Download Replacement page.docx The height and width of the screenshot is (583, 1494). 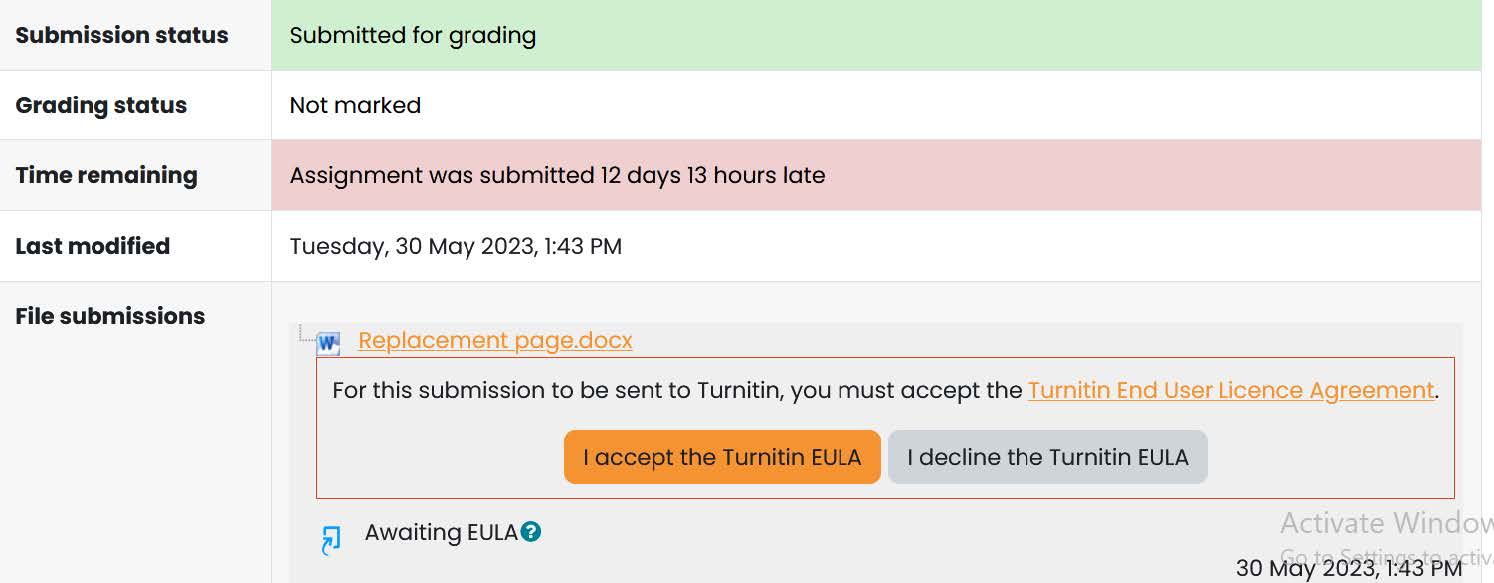494,341
